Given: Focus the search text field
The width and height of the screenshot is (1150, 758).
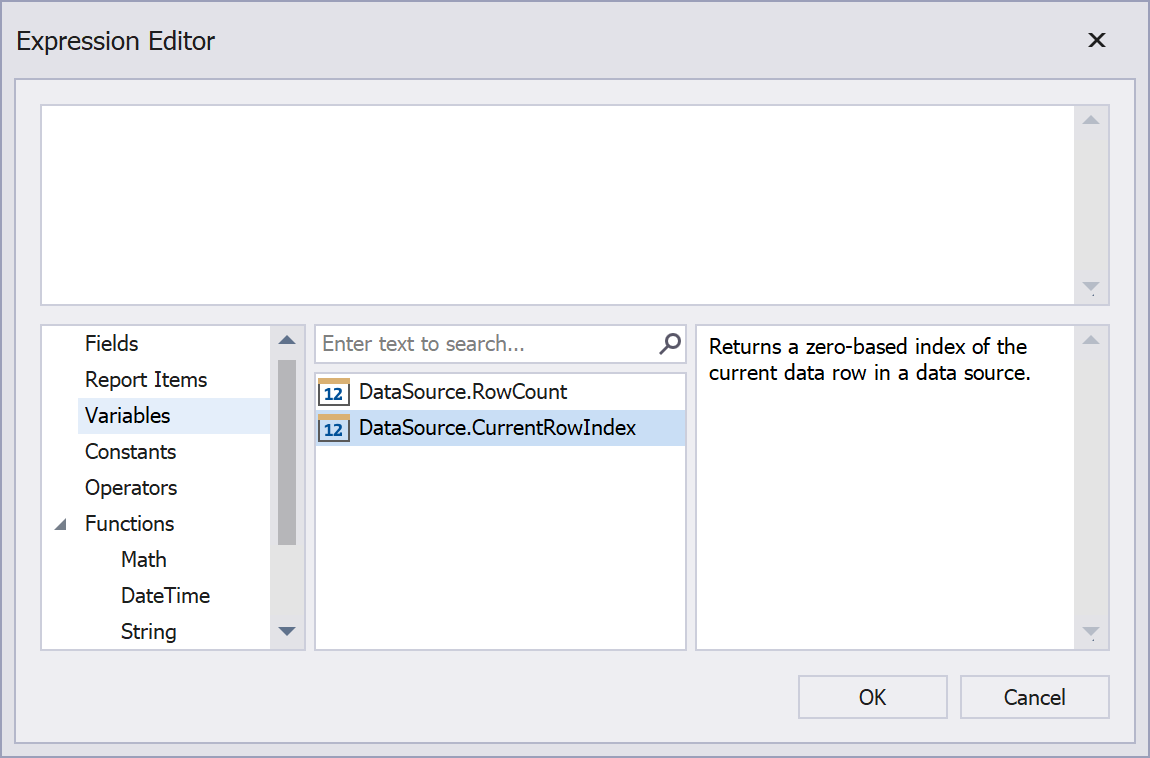Looking at the screenshot, I should tap(485, 344).
